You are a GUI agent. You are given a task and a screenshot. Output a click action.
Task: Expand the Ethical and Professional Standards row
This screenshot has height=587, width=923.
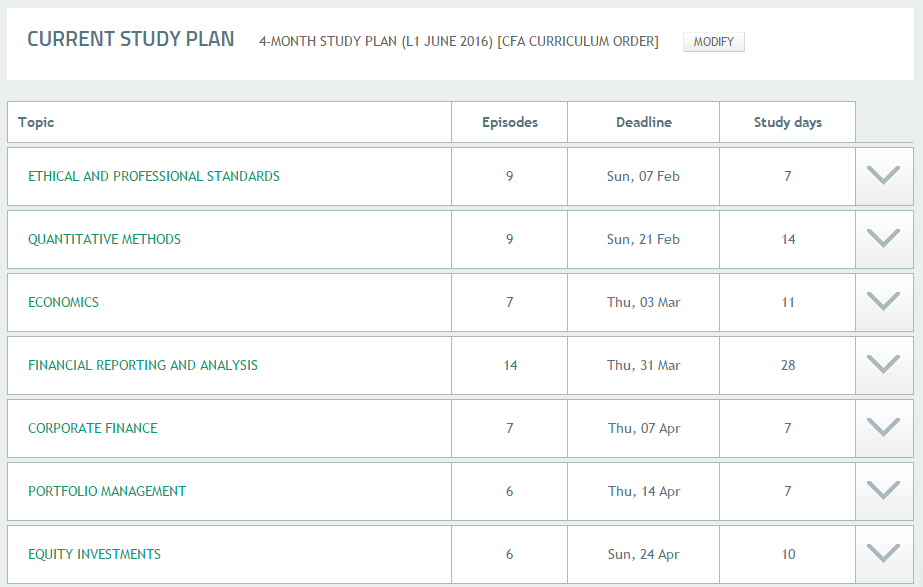[x=884, y=176]
